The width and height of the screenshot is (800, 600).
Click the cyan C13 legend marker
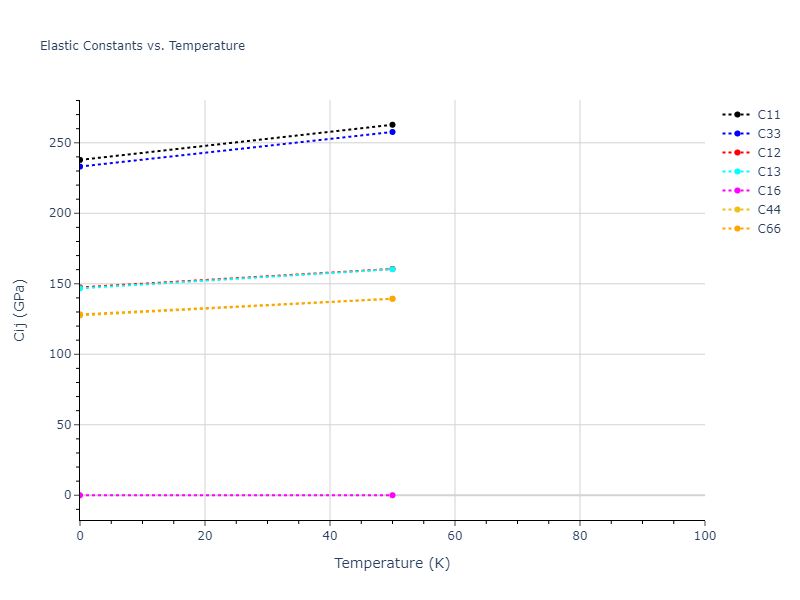tap(737, 172)
